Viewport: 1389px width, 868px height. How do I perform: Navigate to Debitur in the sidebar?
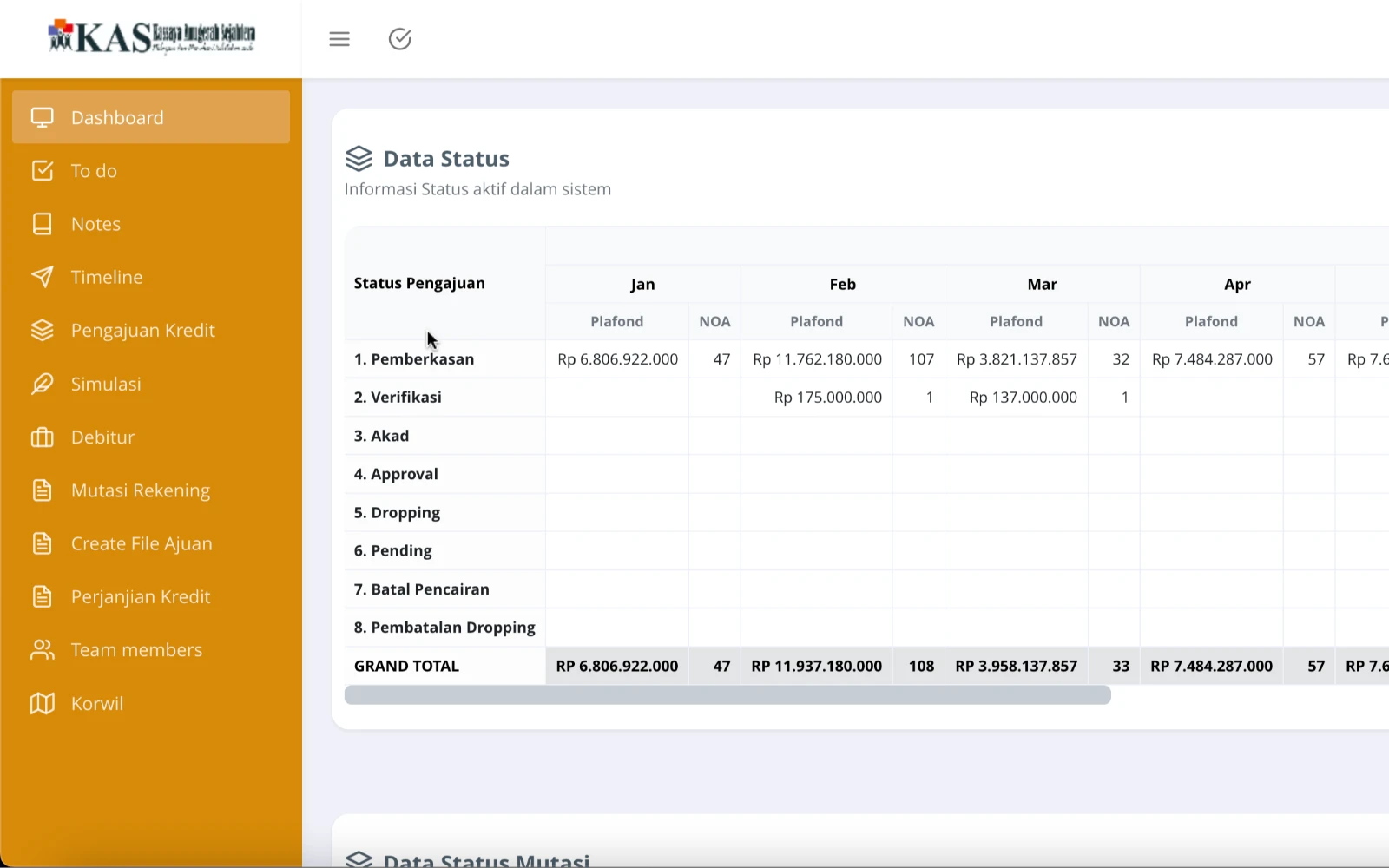(151, 437)
